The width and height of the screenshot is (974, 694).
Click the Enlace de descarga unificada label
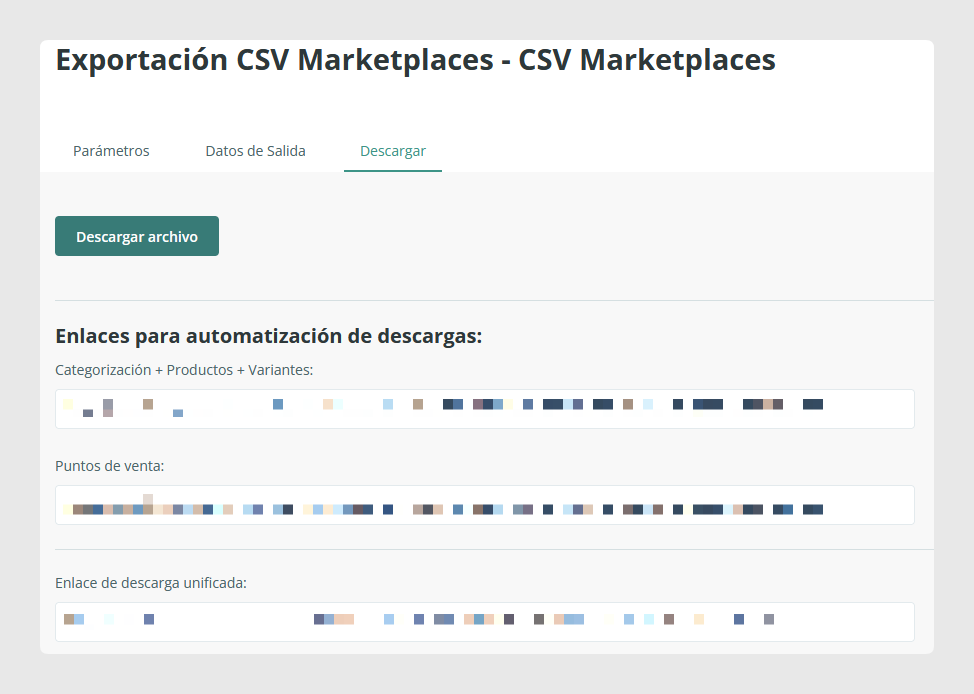(x=151, y=583)
